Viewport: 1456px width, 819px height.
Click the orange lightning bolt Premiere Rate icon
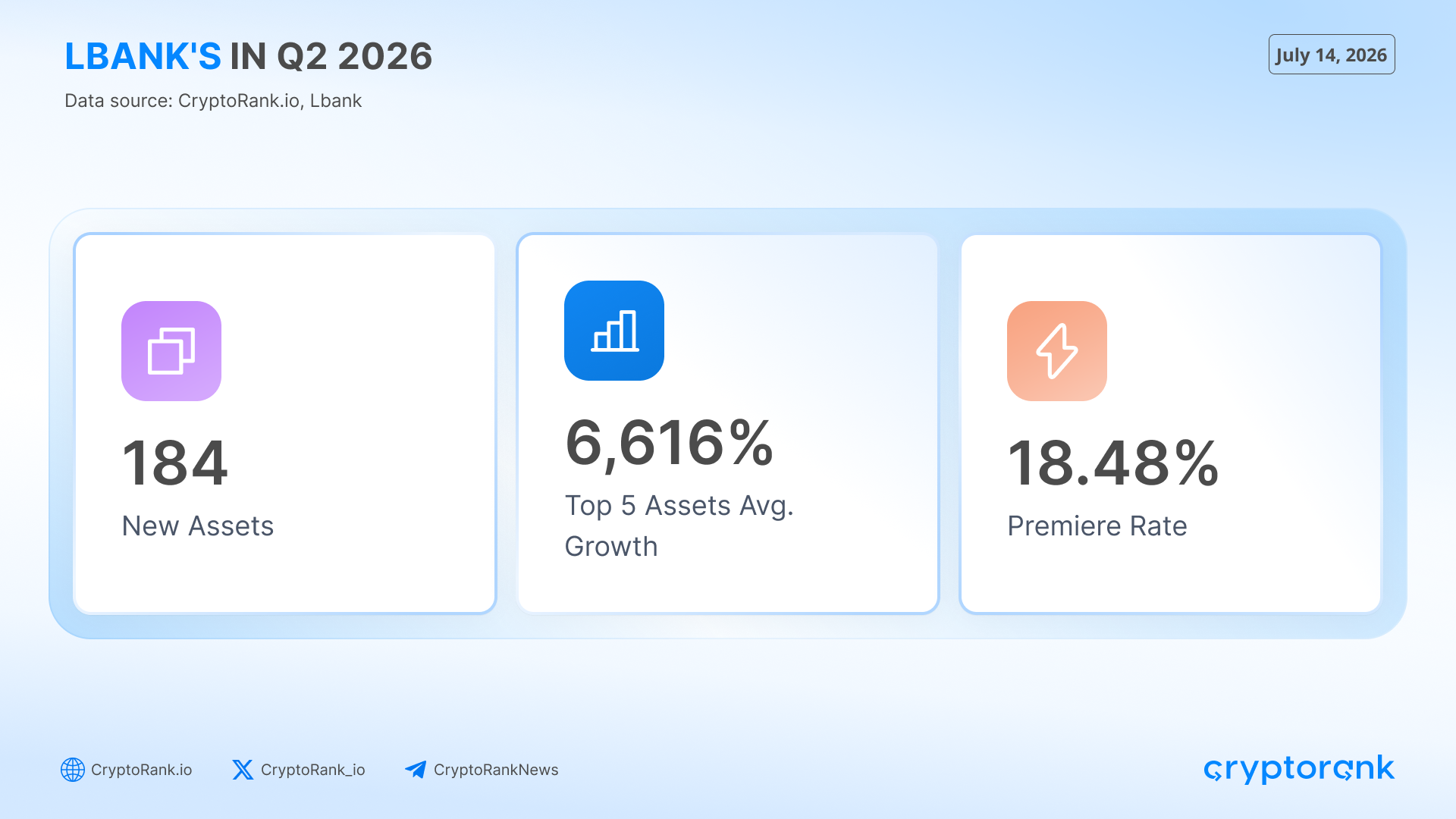pos(1057,351)
